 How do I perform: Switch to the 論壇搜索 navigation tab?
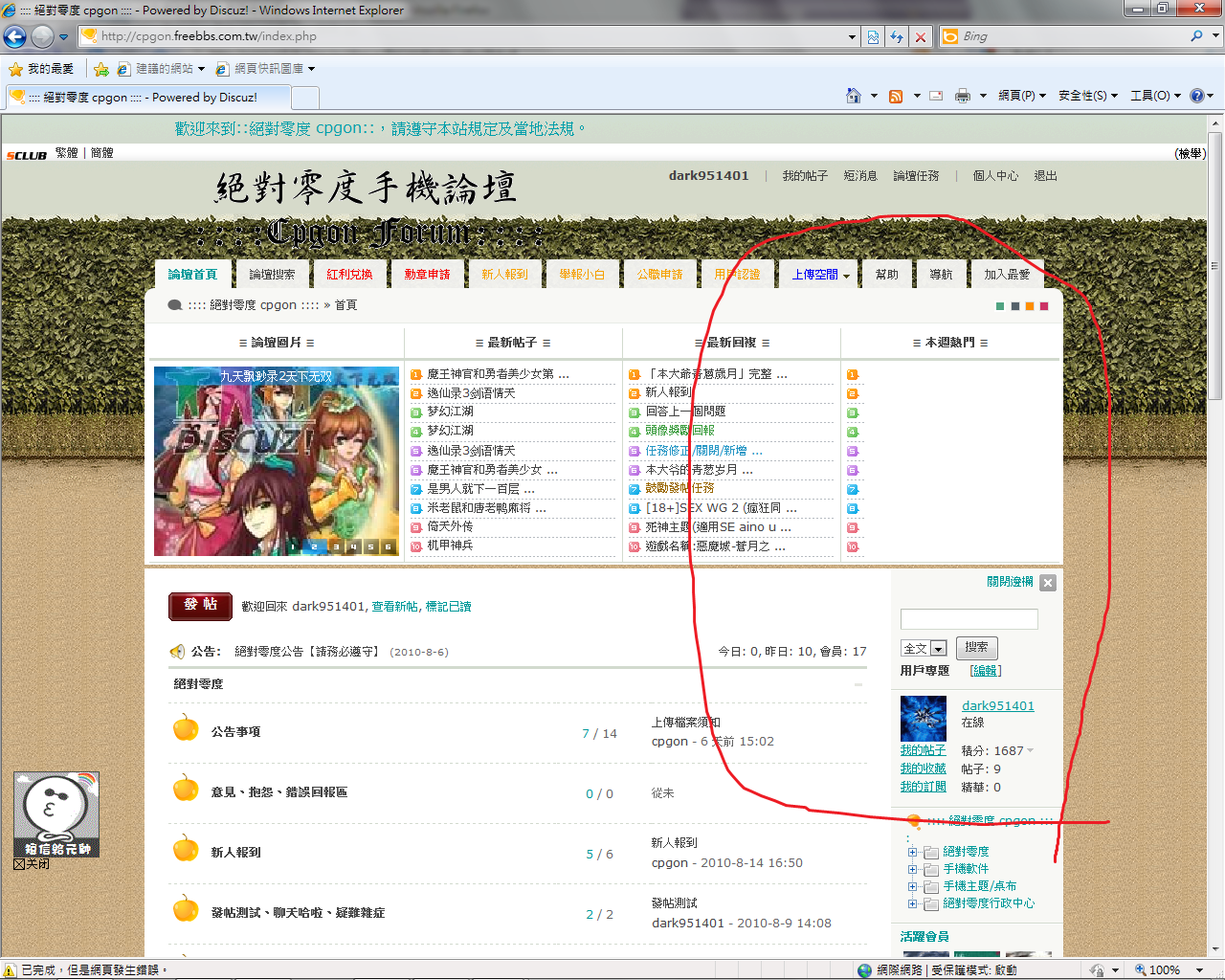coord(272,275)
